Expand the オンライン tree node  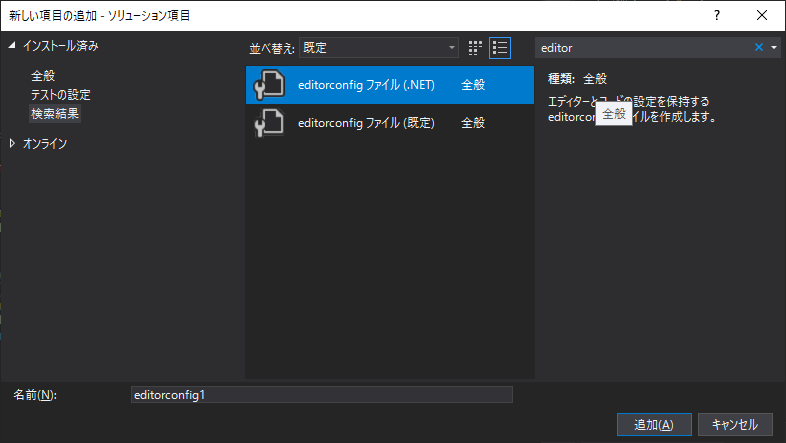click(x=12, y=143)
